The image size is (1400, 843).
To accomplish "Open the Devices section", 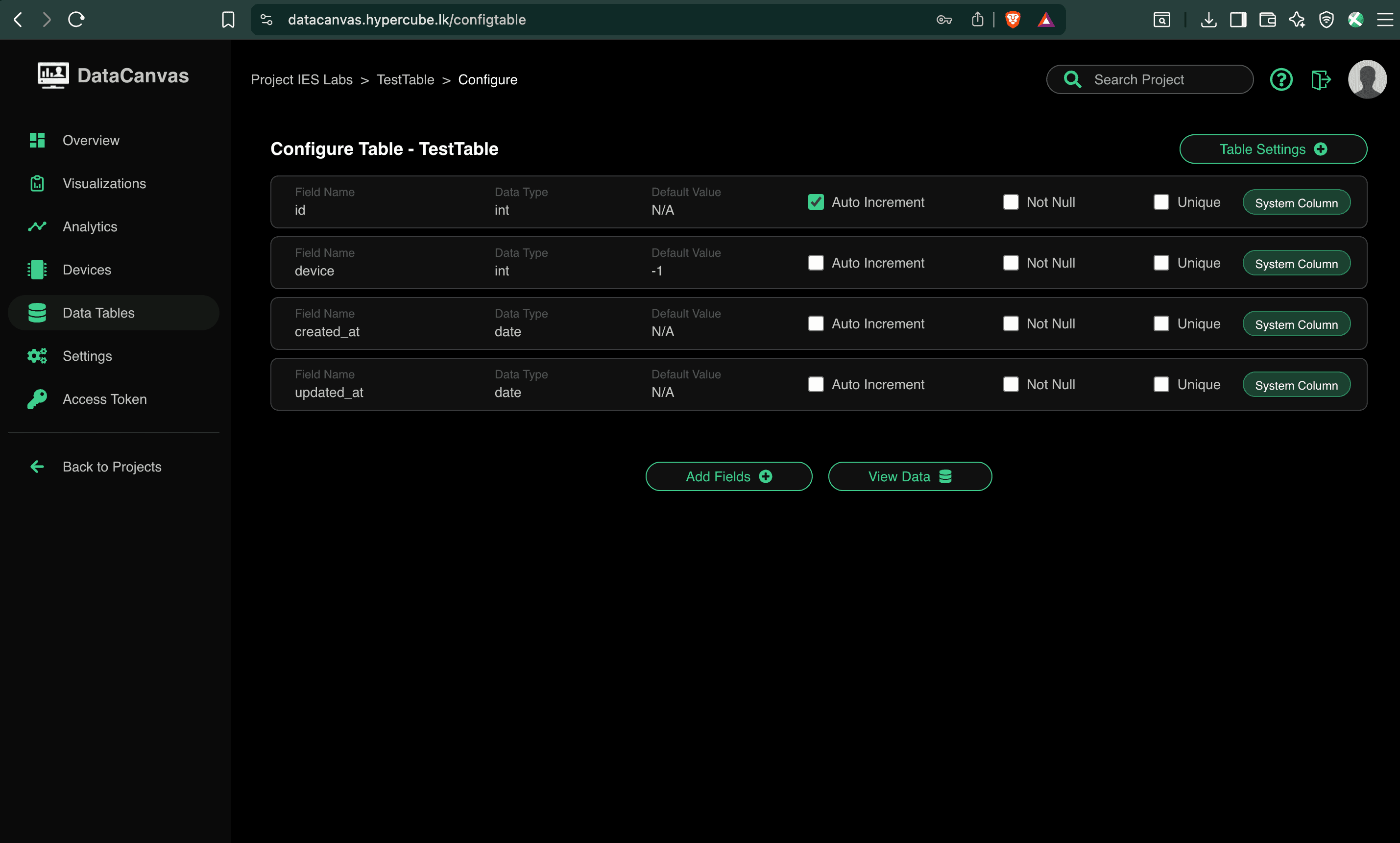I will [86, 269].
